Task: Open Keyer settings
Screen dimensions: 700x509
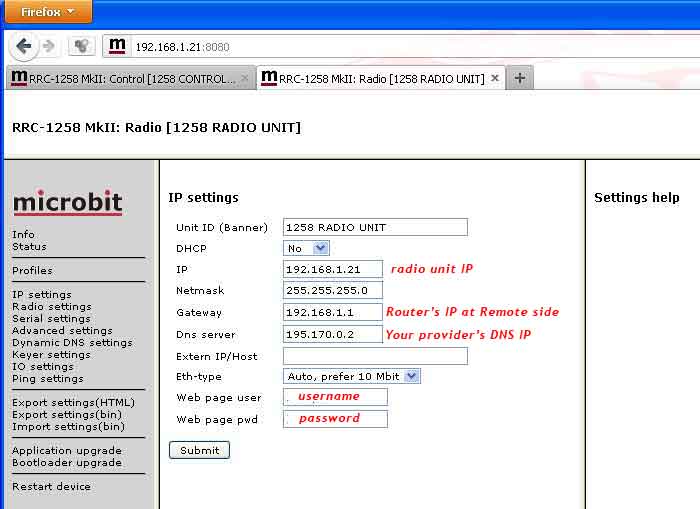Action: pos(51,355)
